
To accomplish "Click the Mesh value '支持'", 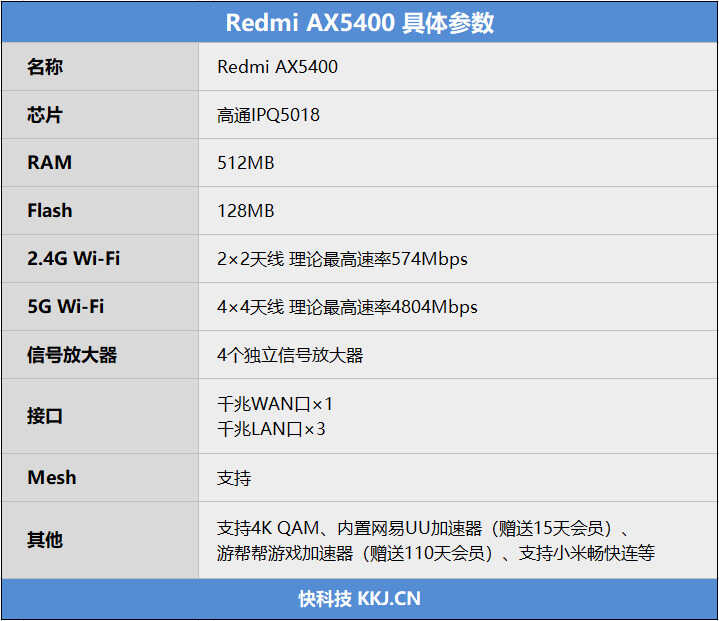I will tap(234, 478).
